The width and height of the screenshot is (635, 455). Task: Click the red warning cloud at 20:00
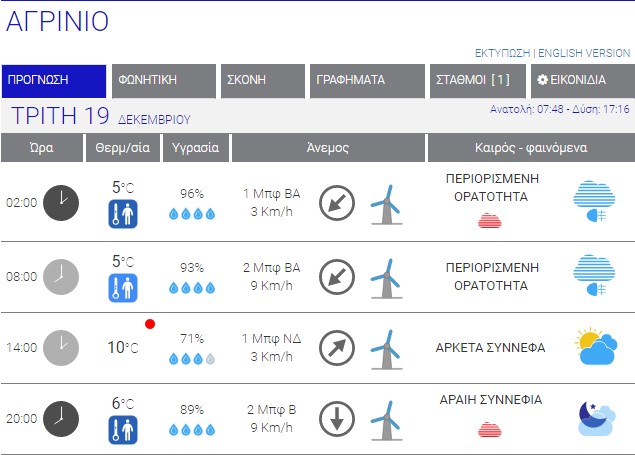coord(490,429)
